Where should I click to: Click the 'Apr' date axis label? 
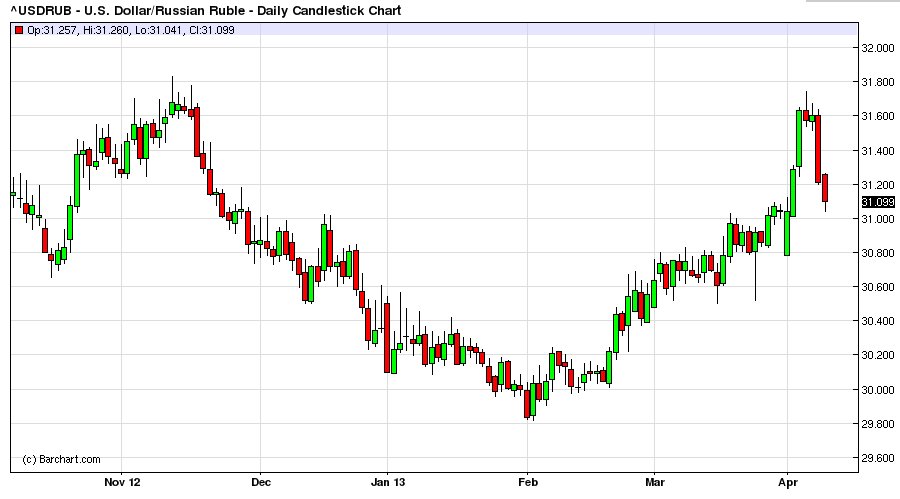[x=788, y=482]
